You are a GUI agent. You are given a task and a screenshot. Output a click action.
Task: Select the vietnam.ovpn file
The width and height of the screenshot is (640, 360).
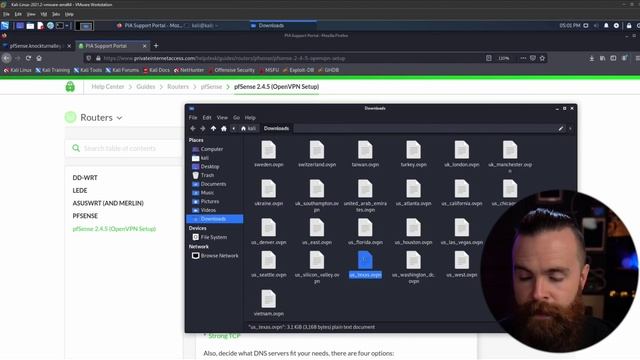click(269, 303)
